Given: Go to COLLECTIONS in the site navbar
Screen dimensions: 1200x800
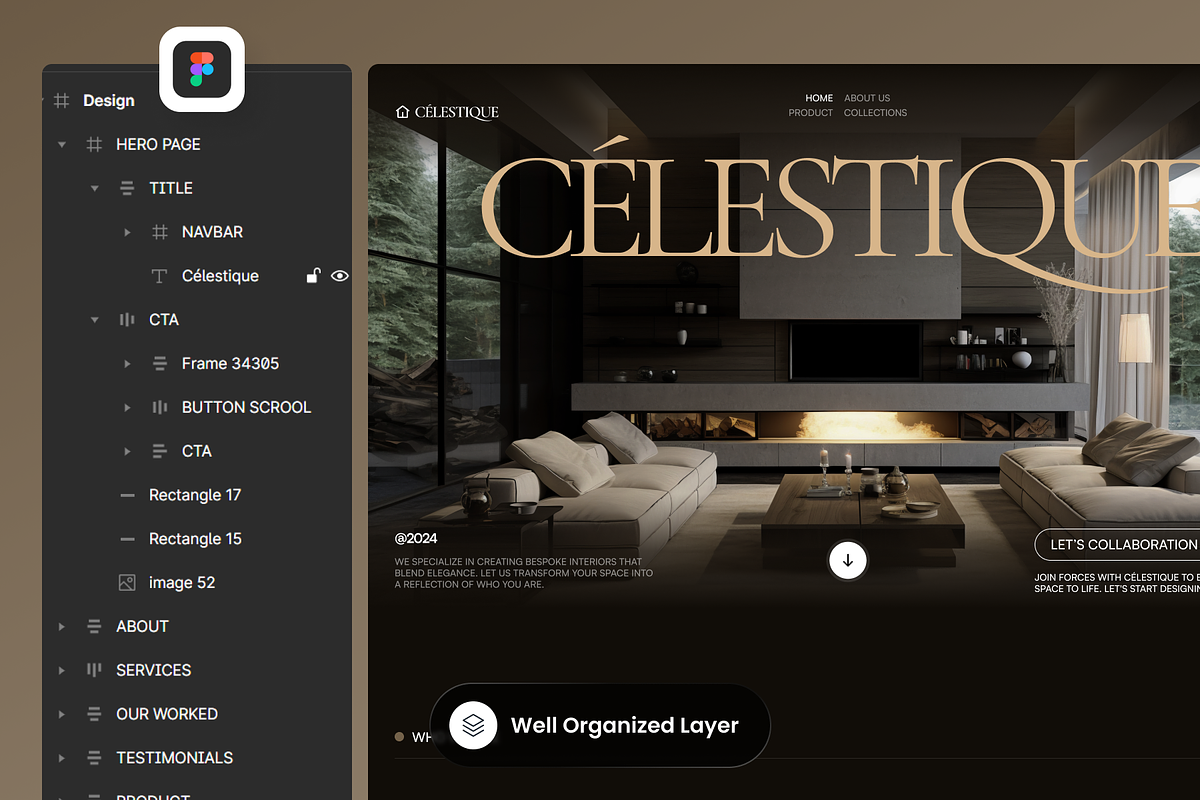Looking at the screenshot, I should click(875, 113).
